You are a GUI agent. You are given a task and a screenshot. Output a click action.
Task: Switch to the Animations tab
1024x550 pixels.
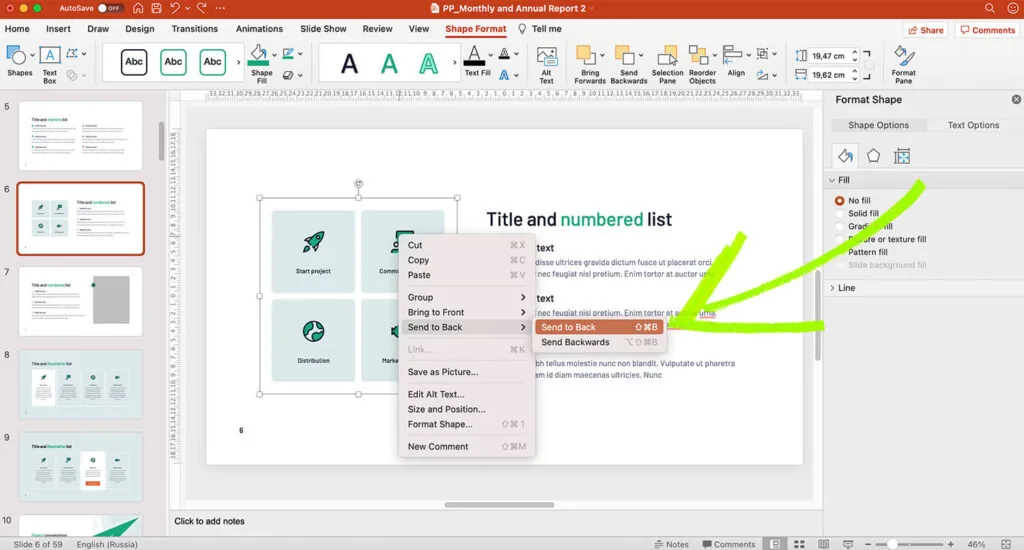pos(259,29)
